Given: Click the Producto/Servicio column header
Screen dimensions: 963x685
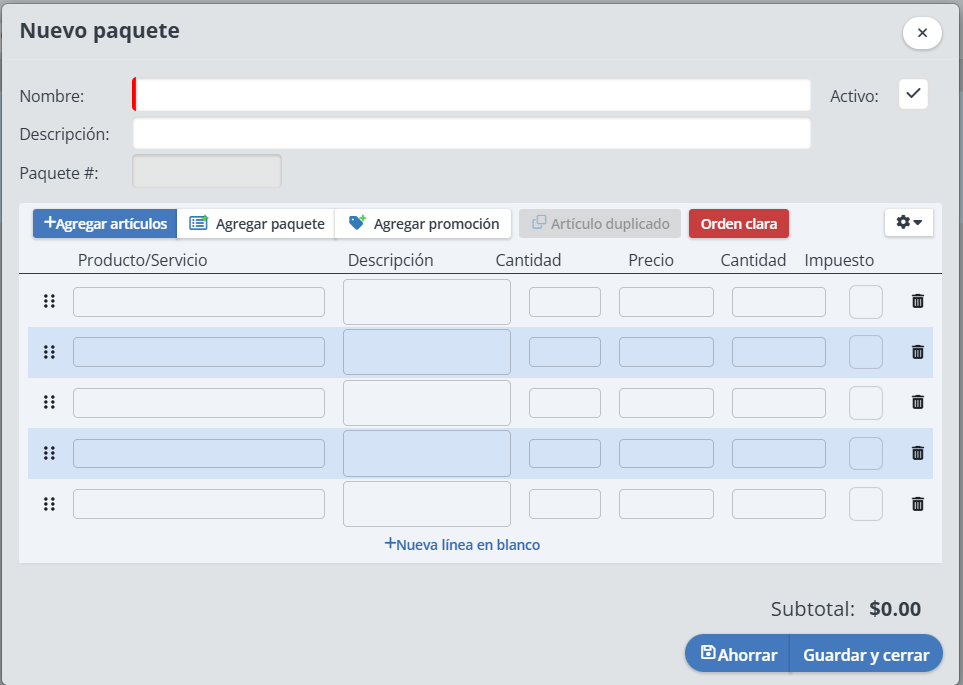Looking at the screenshot, I should [x=142, y=260].
